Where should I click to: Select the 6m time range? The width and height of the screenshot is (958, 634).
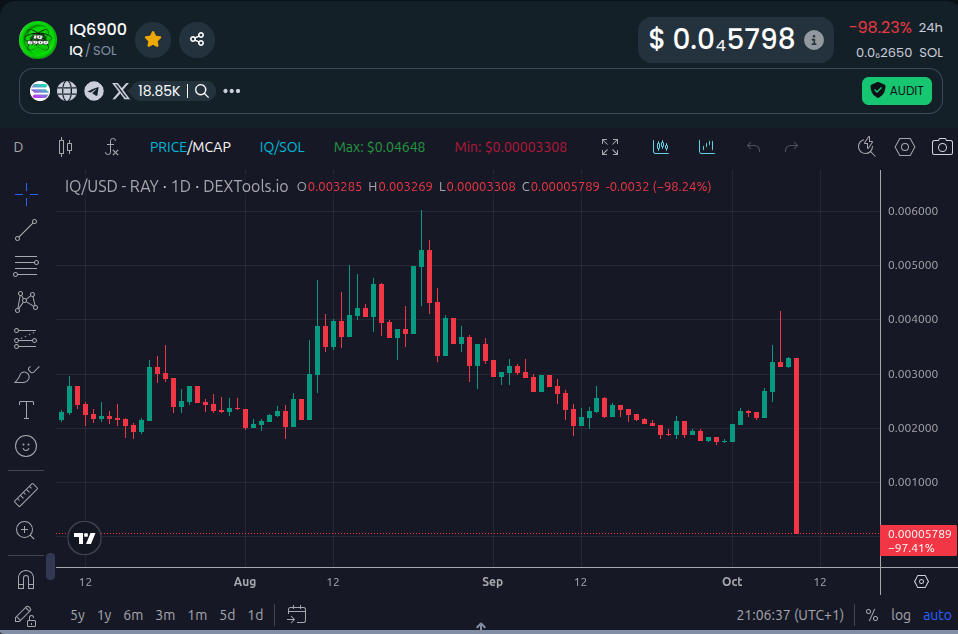pos(133,615)
